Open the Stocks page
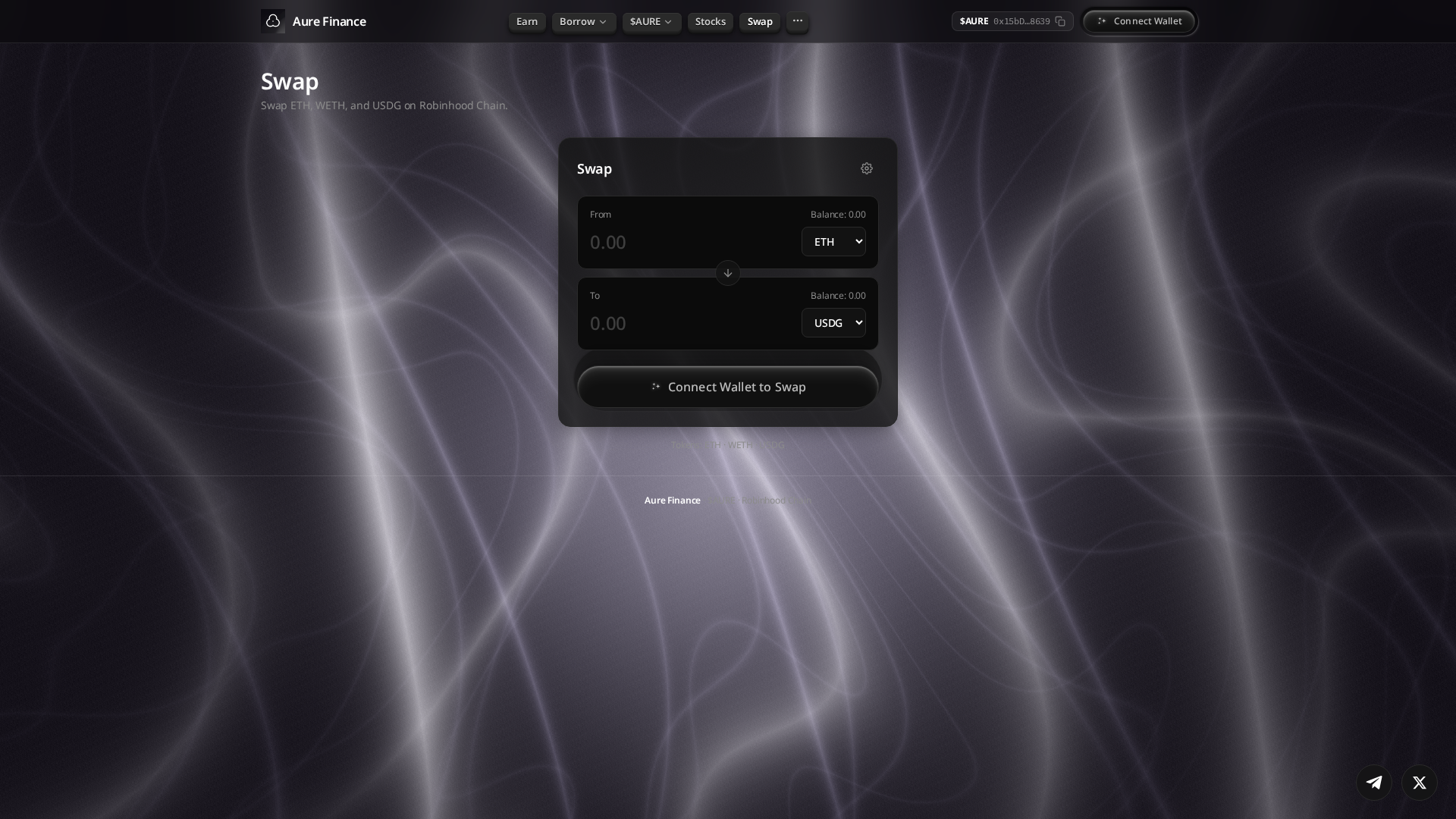Viewport: 1456px width, 819px height. click(x=711, y=21)
